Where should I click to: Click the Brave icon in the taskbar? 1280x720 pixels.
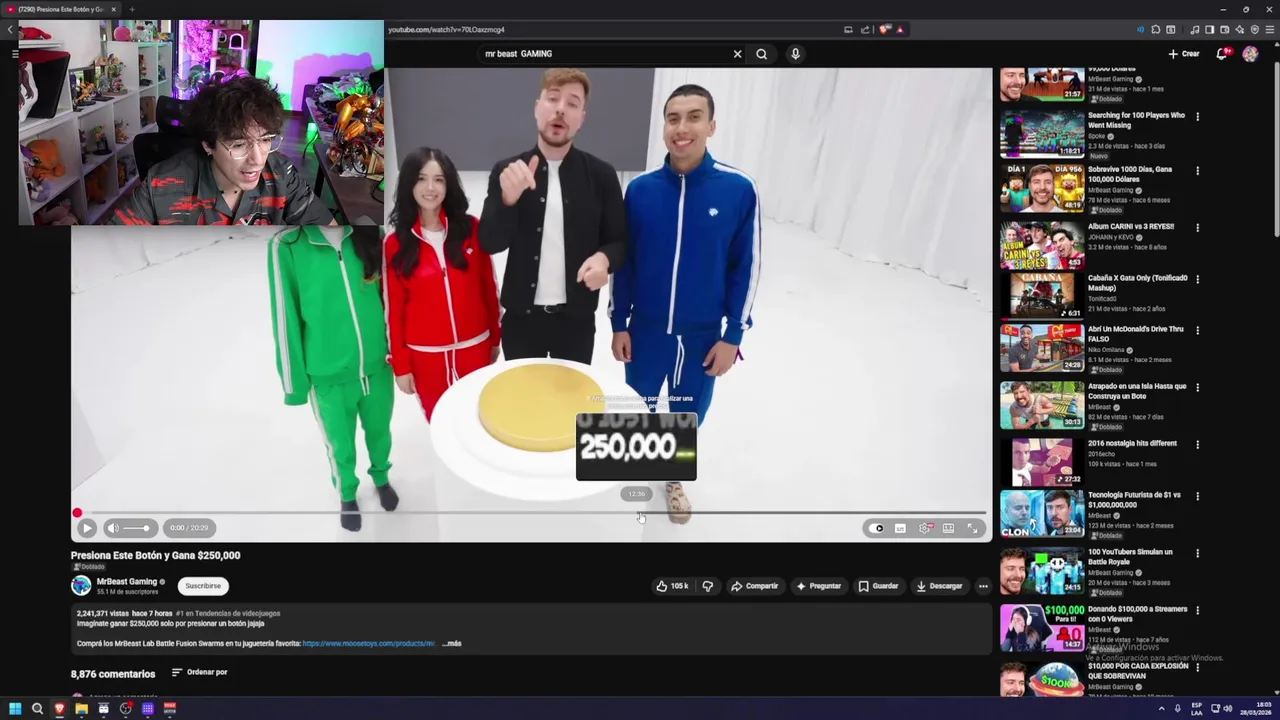tap(59, 709)
